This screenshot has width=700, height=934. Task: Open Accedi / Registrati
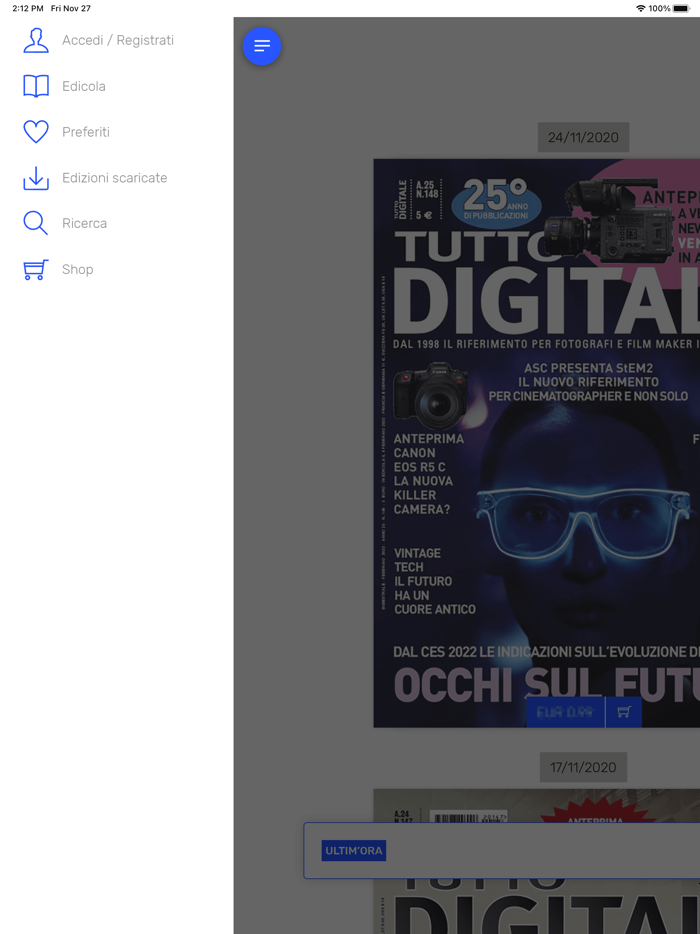point(118,41)
